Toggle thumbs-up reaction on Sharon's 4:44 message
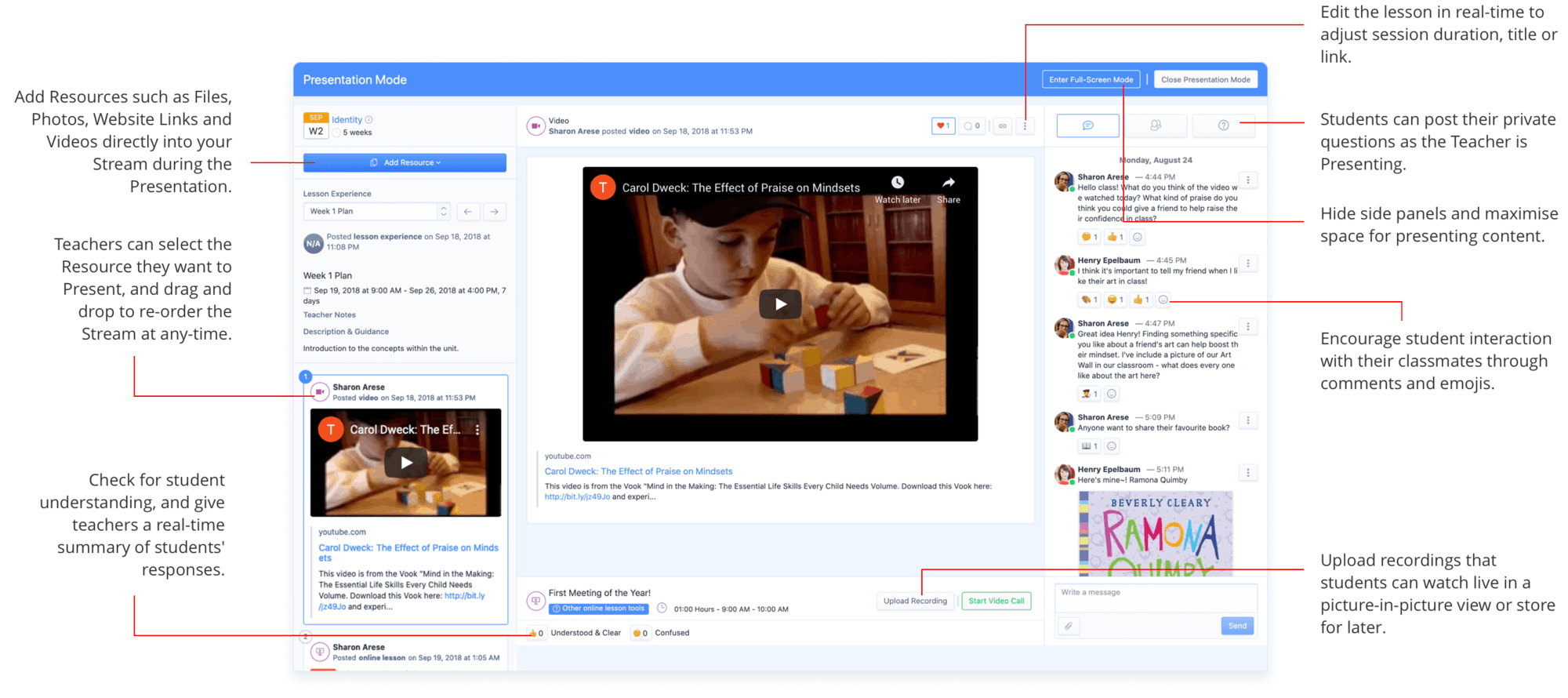 coord(1116,237)
